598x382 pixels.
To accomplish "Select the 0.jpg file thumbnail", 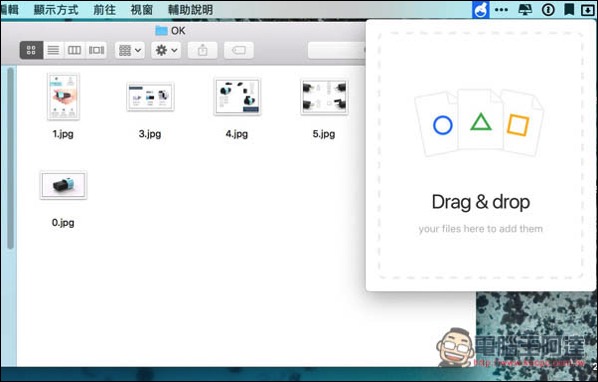I will (63, 185).
